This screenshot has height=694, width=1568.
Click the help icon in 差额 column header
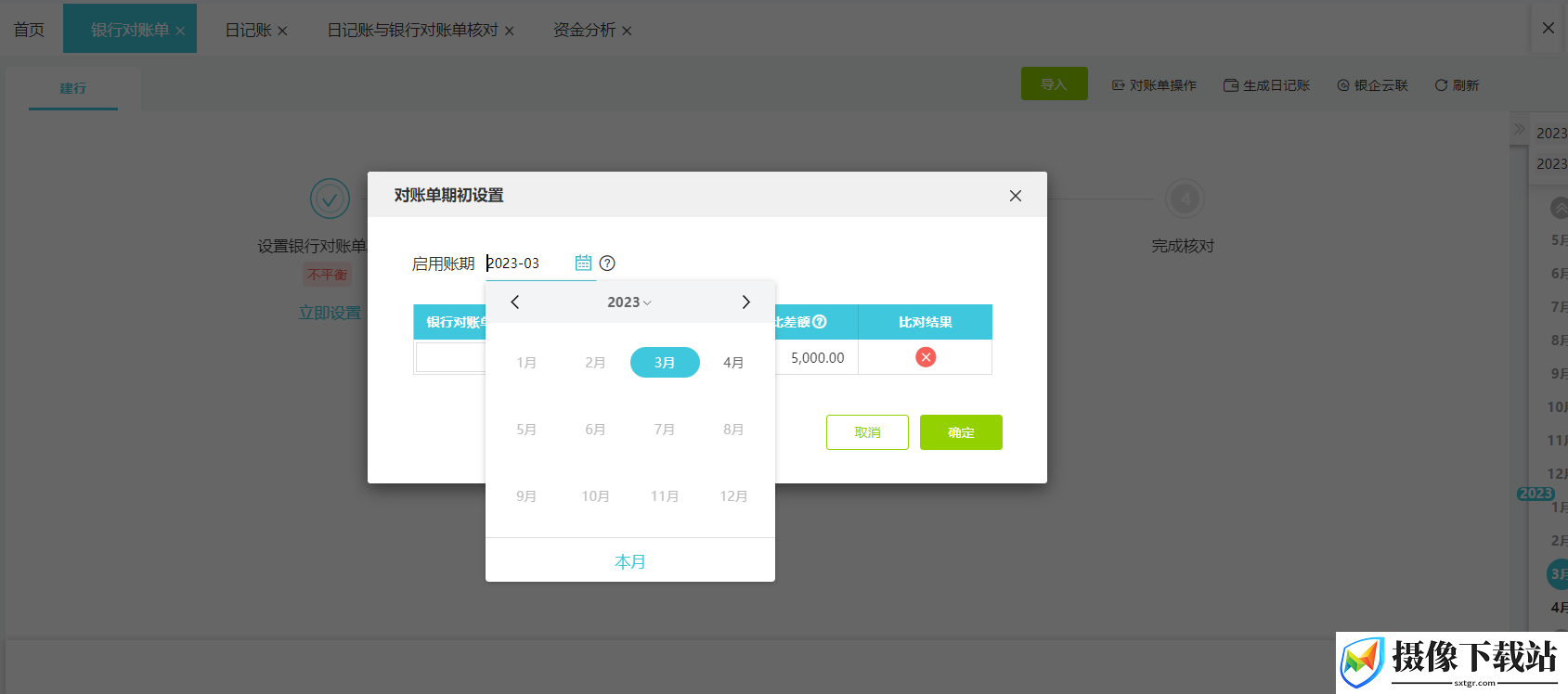(820, 322)
